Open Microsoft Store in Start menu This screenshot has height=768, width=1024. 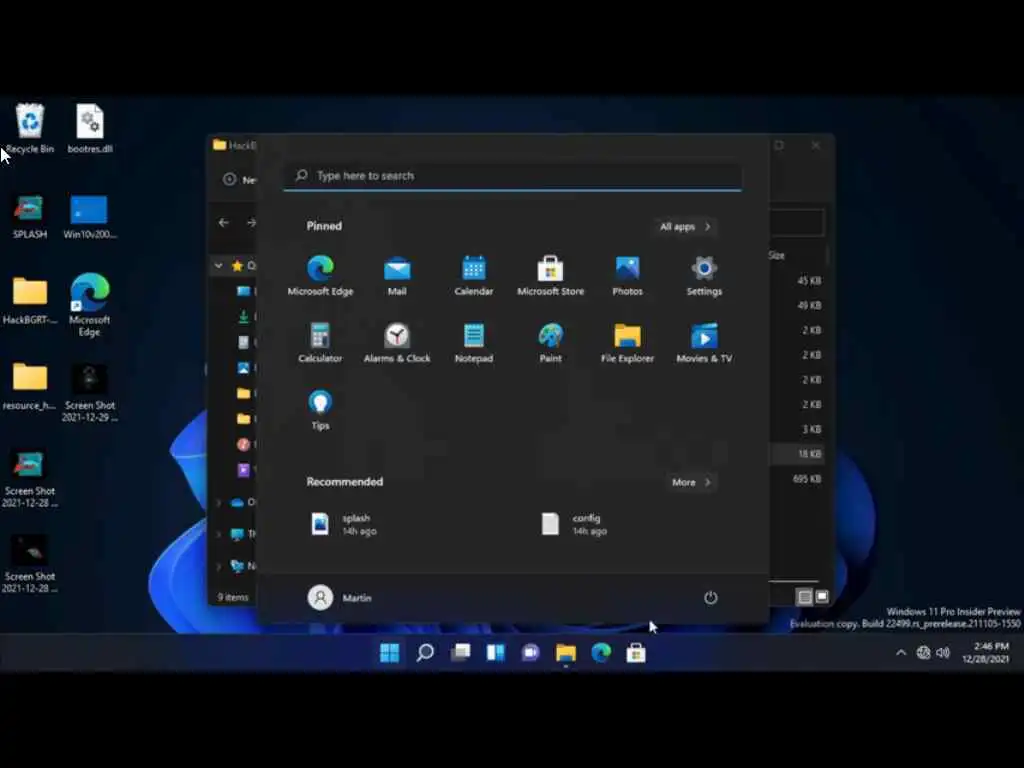pyautogui.click(x=551, y=276)
